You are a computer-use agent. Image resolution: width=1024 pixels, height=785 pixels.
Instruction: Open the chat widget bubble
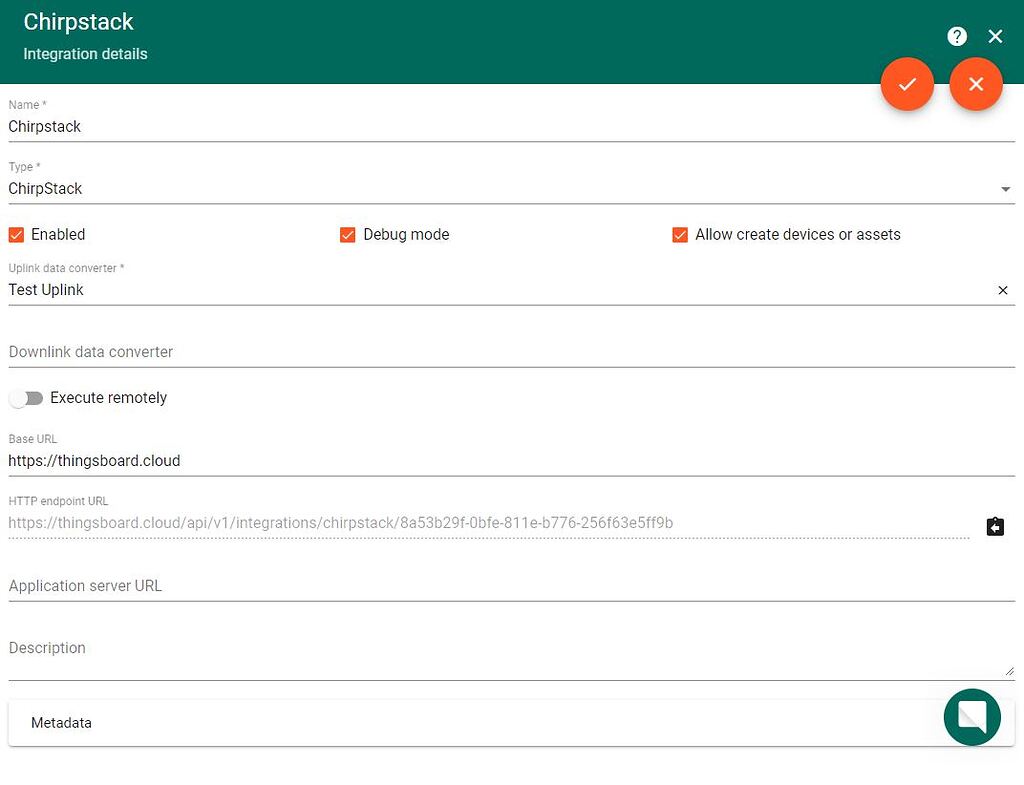972,717
